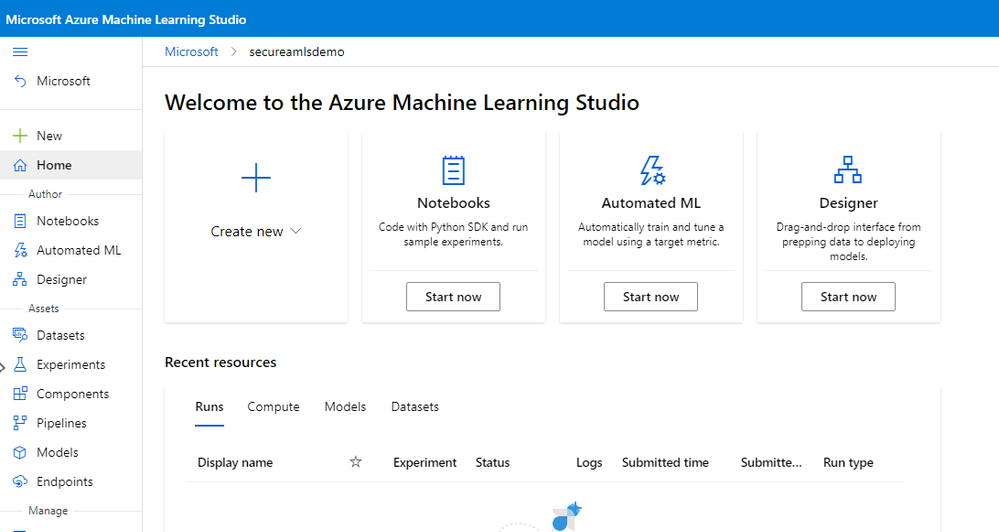Select the Models tab in Recent resources
Image resolution: width=999 pixels, height=532 pixels.
point(345,407)
